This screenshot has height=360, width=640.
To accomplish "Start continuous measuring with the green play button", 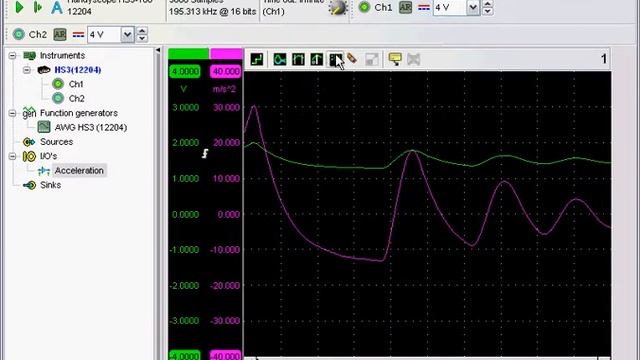I will click(x=19, y=7).
